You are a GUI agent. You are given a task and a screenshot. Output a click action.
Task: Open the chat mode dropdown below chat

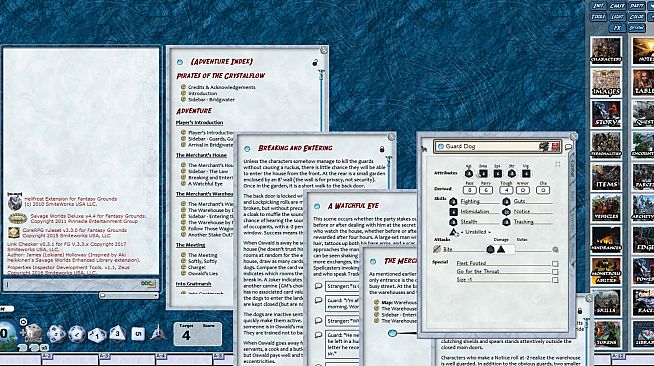[x=129, y=296]
